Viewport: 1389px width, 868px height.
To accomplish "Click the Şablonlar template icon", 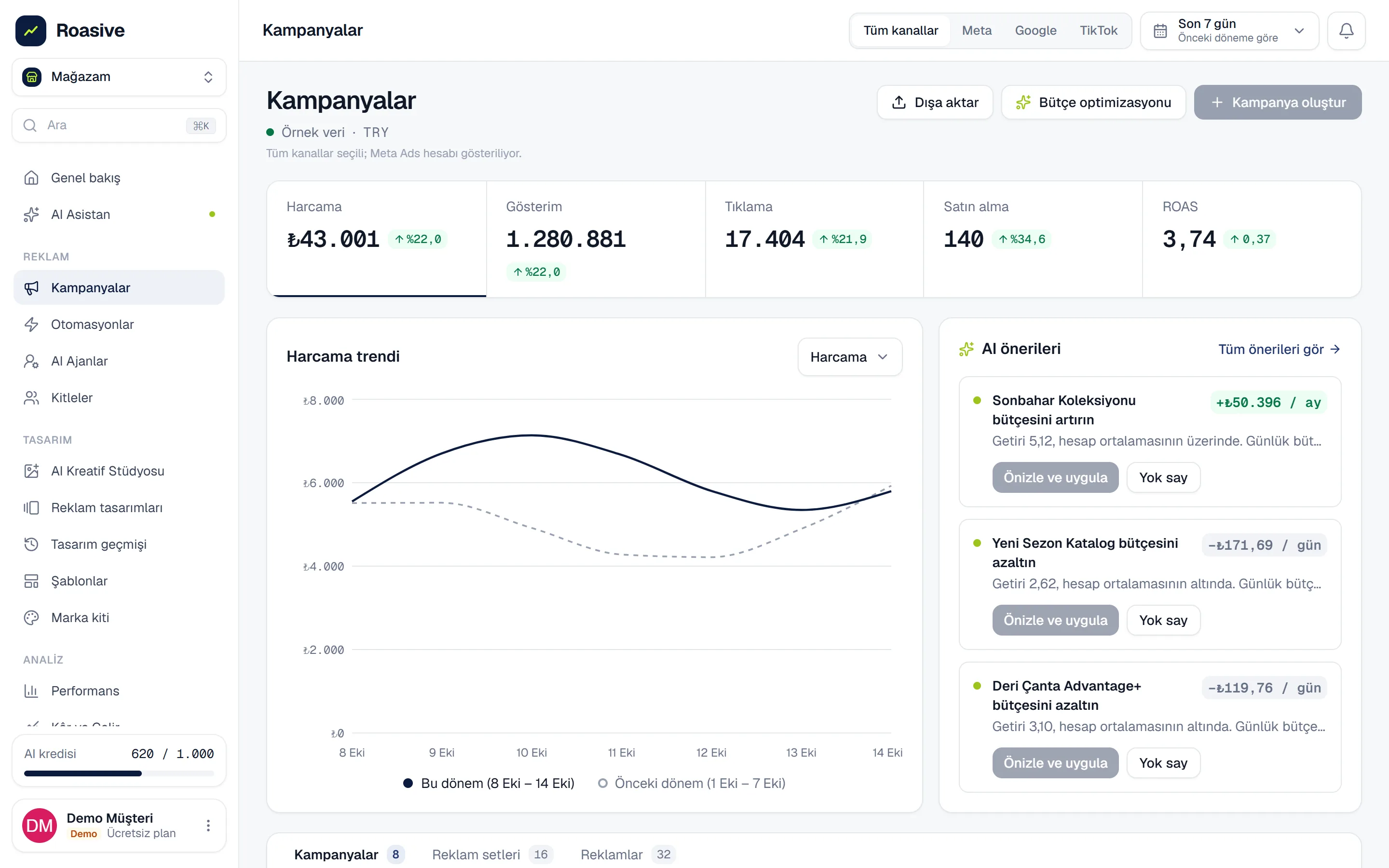I will click(x=31, y=581).
